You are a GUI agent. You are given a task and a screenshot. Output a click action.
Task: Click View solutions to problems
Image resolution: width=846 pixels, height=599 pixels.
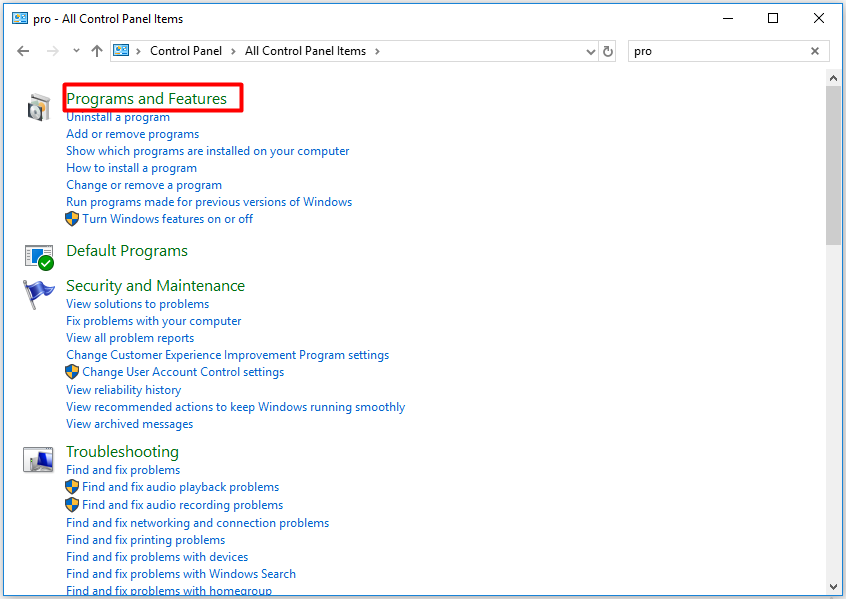pyautogui.click(x=137, y=304)
